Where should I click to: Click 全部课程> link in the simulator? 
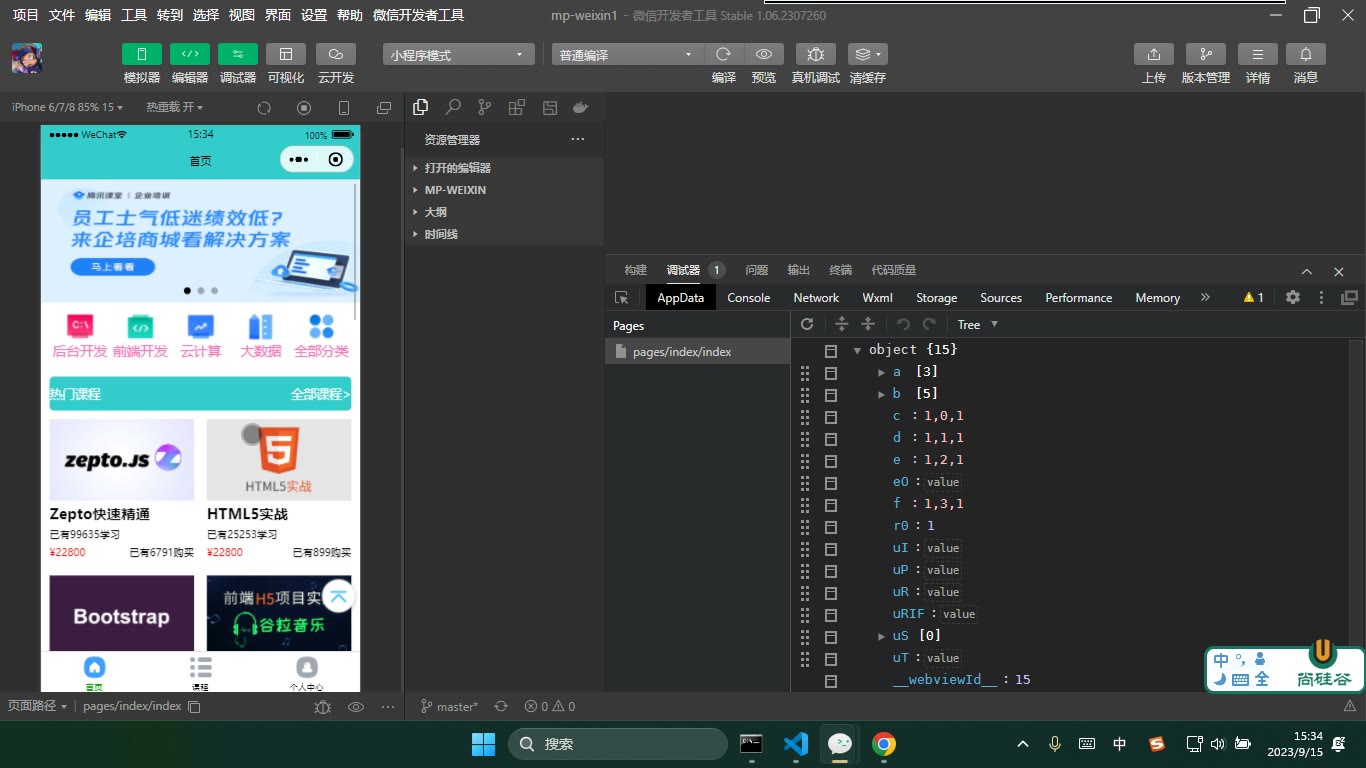320,394
